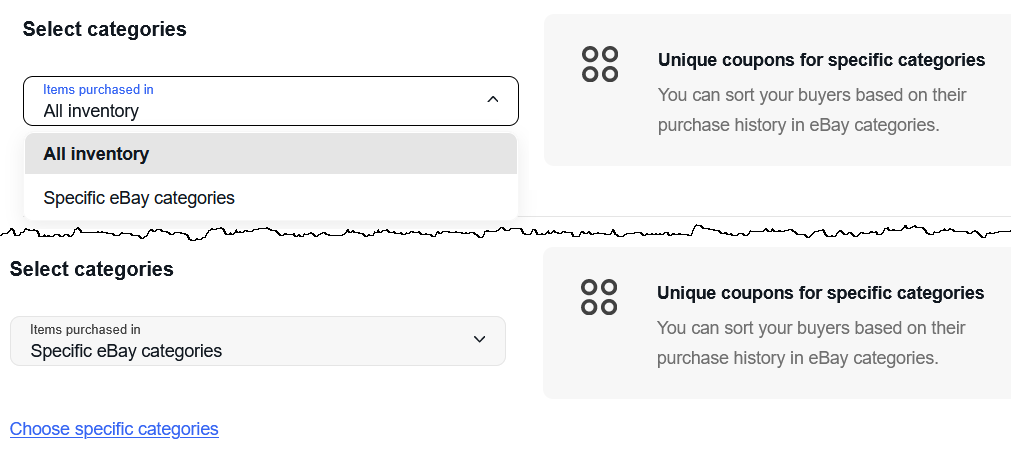Open the Items purchased in All inventory combo box

(271, 101)
